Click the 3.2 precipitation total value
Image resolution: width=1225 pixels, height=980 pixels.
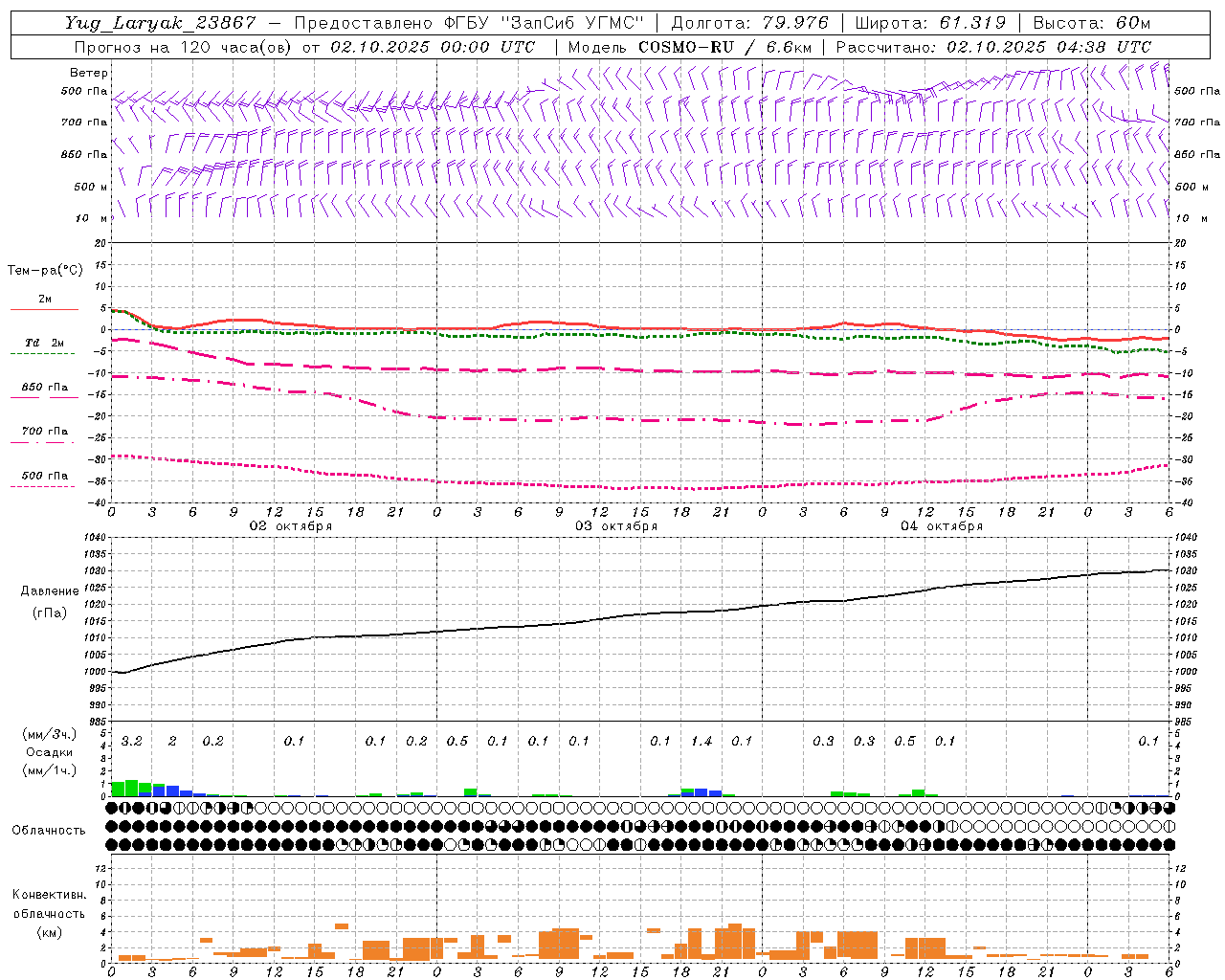131,742
